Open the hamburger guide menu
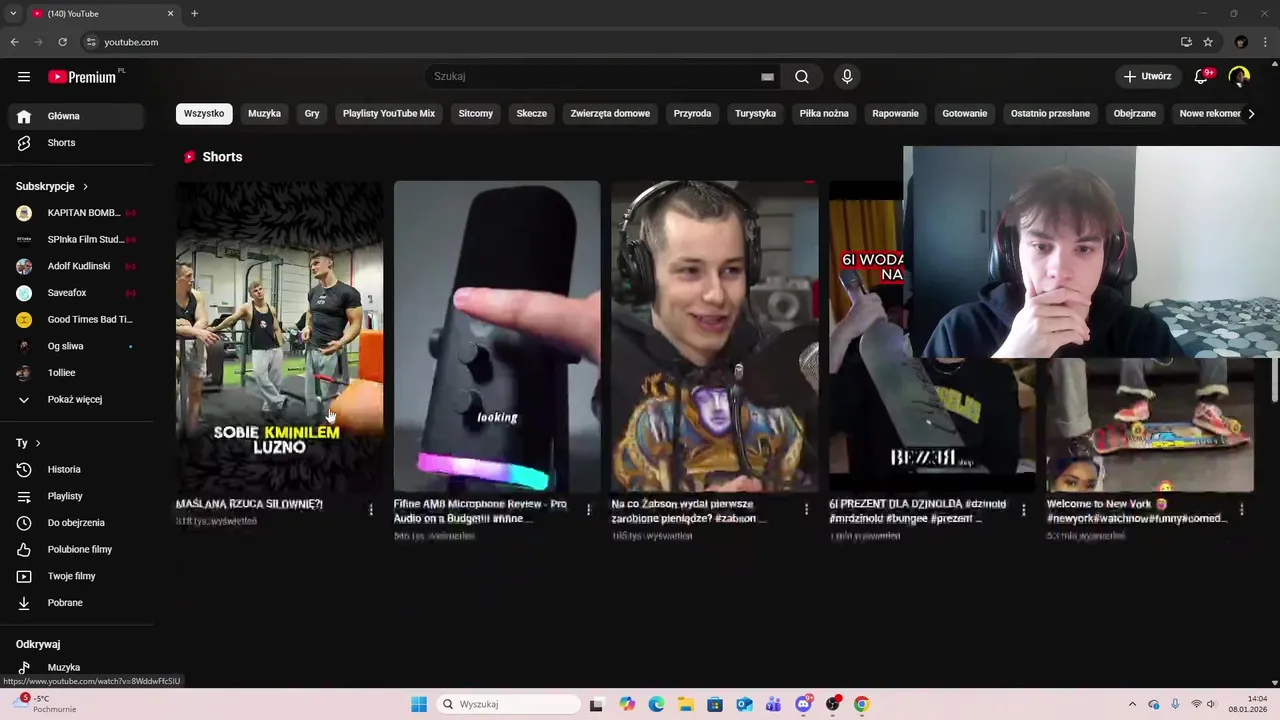The width and height of the screenshot is (1280, 720). pyautogui.click(x=24, y=77)
